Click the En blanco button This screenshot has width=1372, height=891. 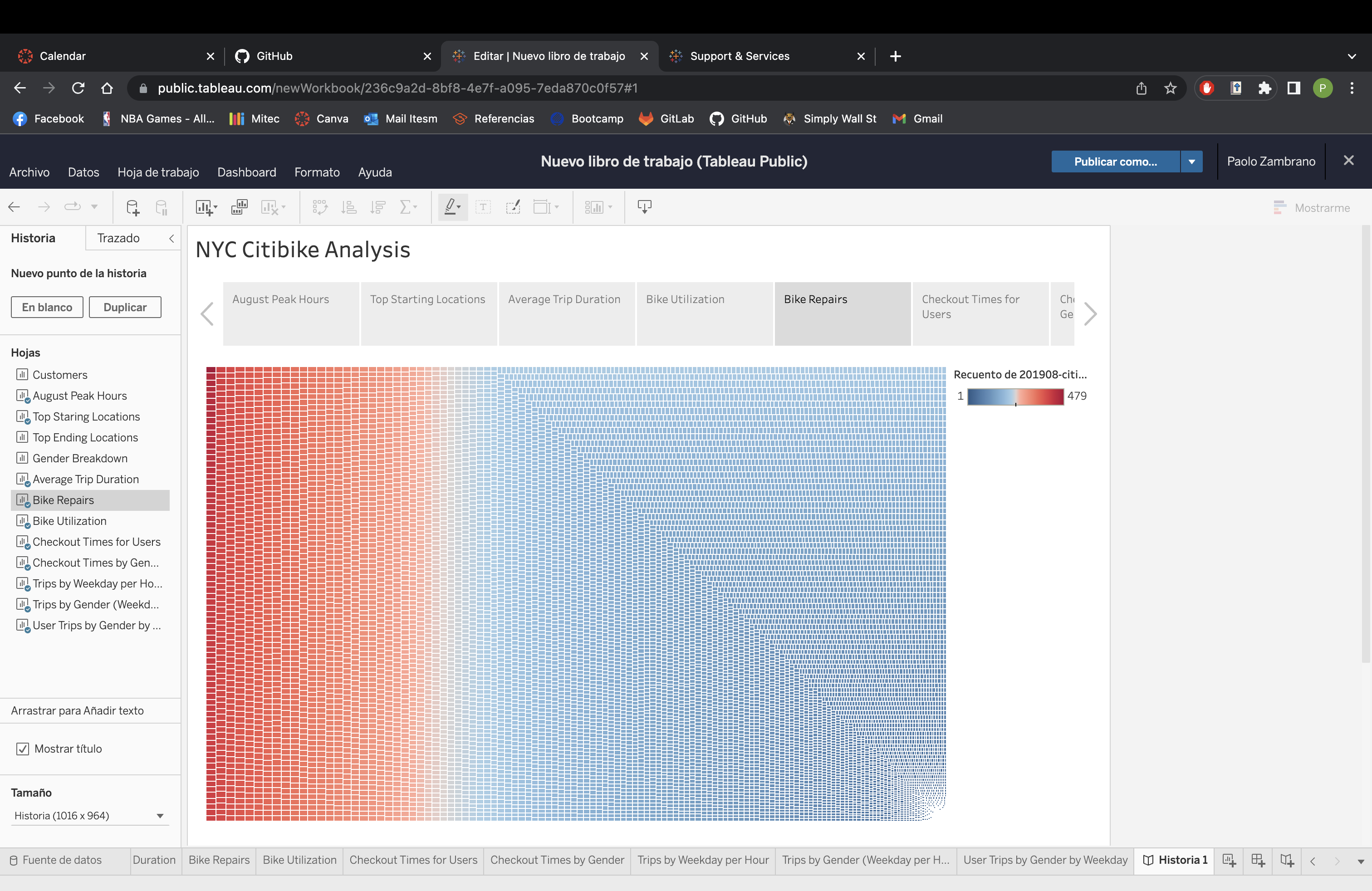coord(47,307)
